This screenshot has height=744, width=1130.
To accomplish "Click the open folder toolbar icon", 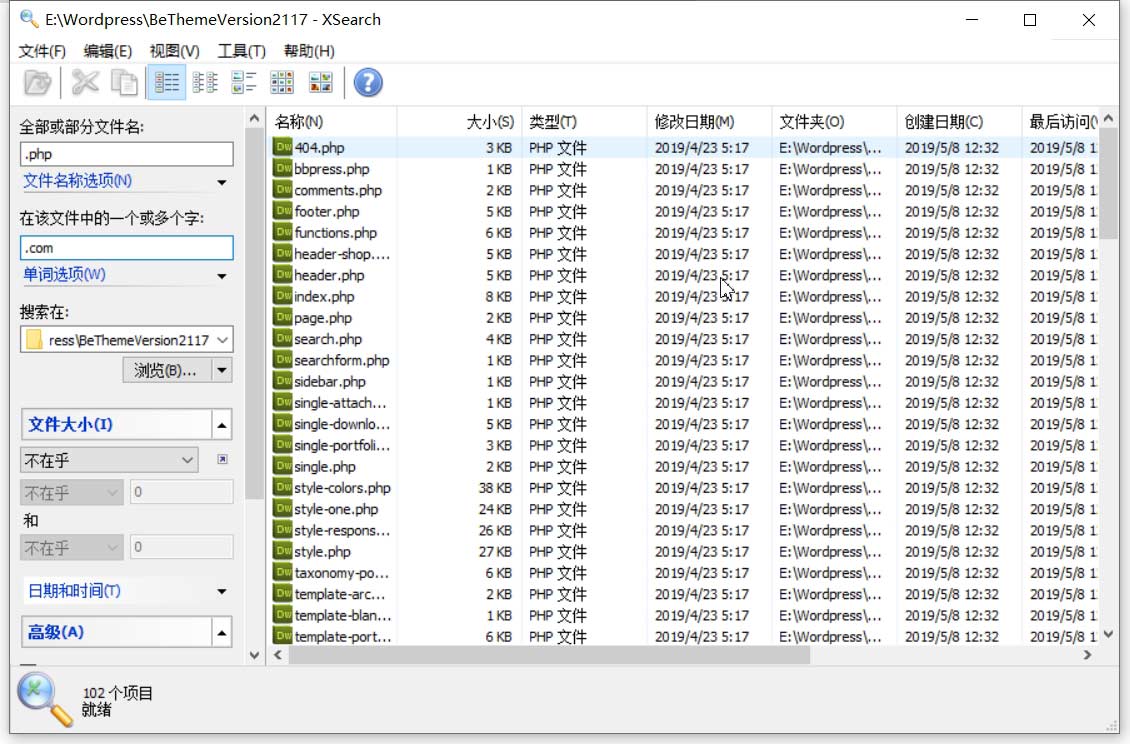I will tap(37, 83).
